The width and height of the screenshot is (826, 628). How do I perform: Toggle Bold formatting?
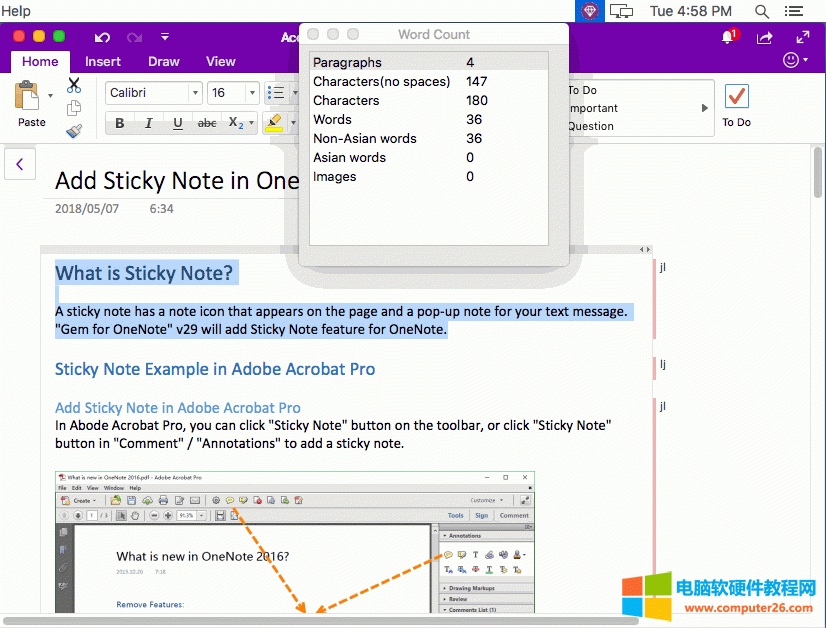tap(120, 124)
